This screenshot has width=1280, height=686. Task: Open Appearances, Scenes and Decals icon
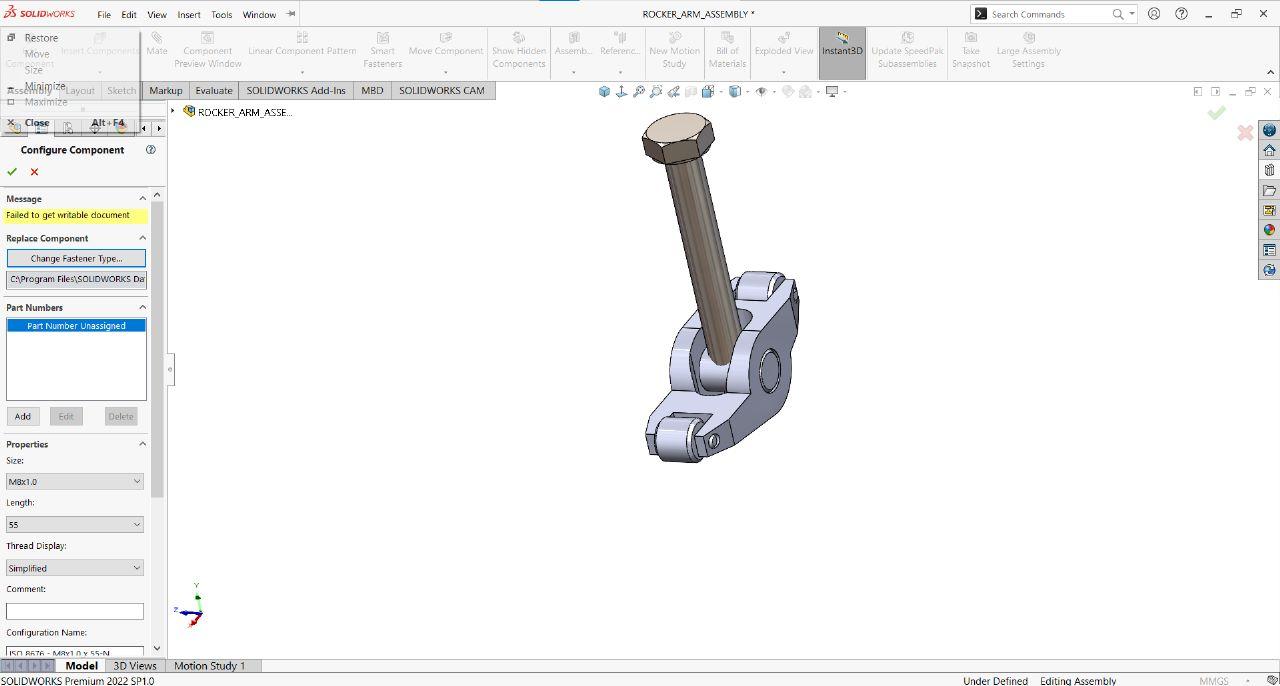click(x=1269, y=230)
